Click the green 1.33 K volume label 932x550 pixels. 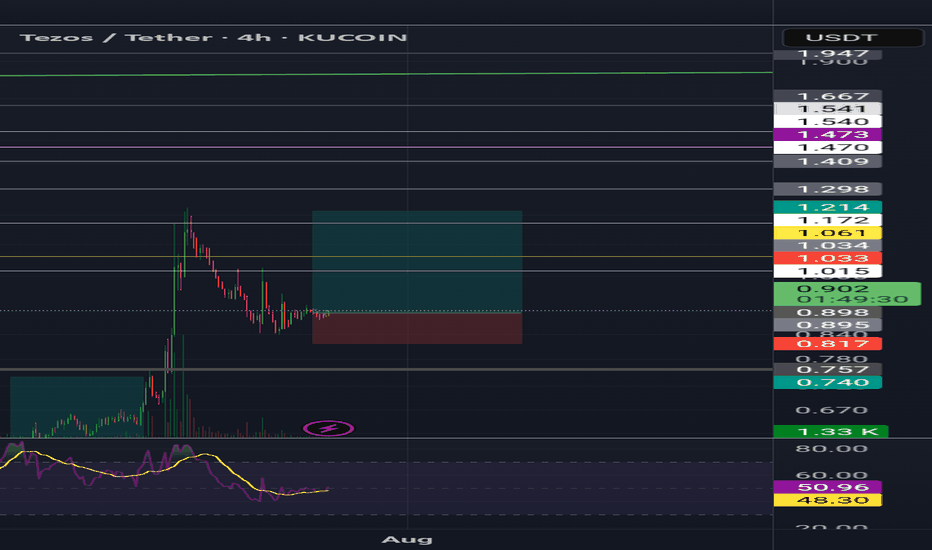click(830, 431)
